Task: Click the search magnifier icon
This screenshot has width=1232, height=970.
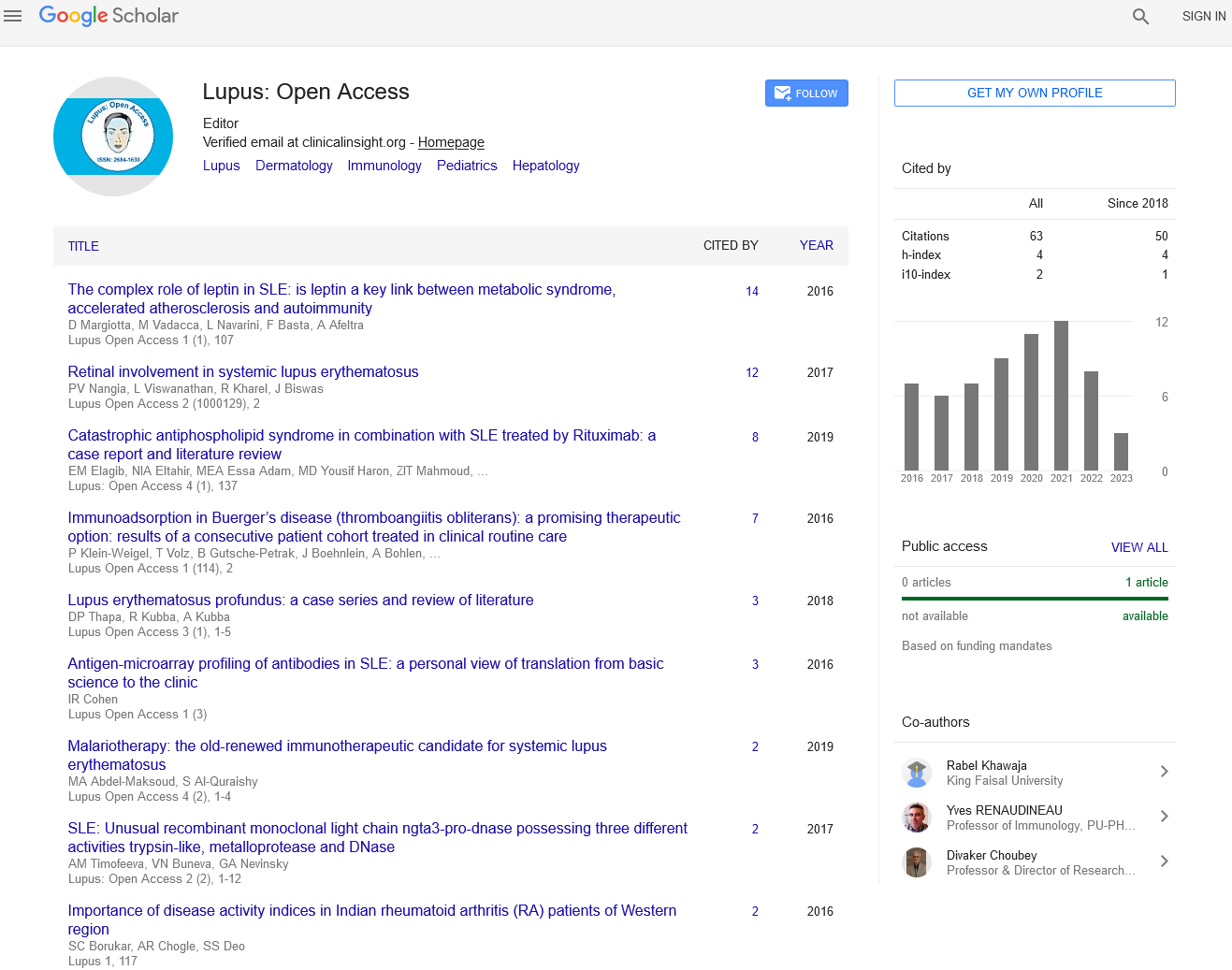Action: (x=1140, y=16)
